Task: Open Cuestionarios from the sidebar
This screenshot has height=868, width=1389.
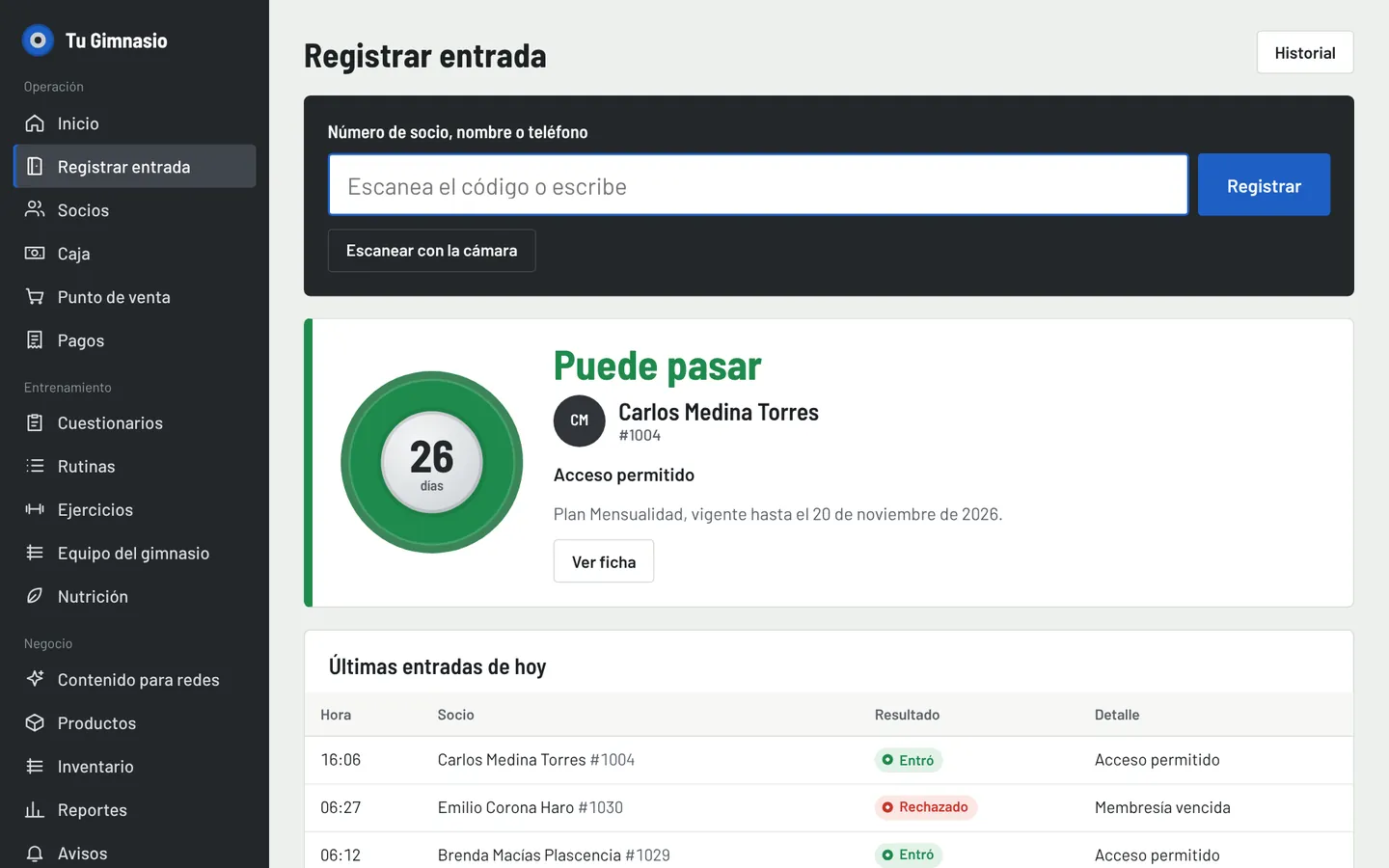Action: click(x=135, y=423)
